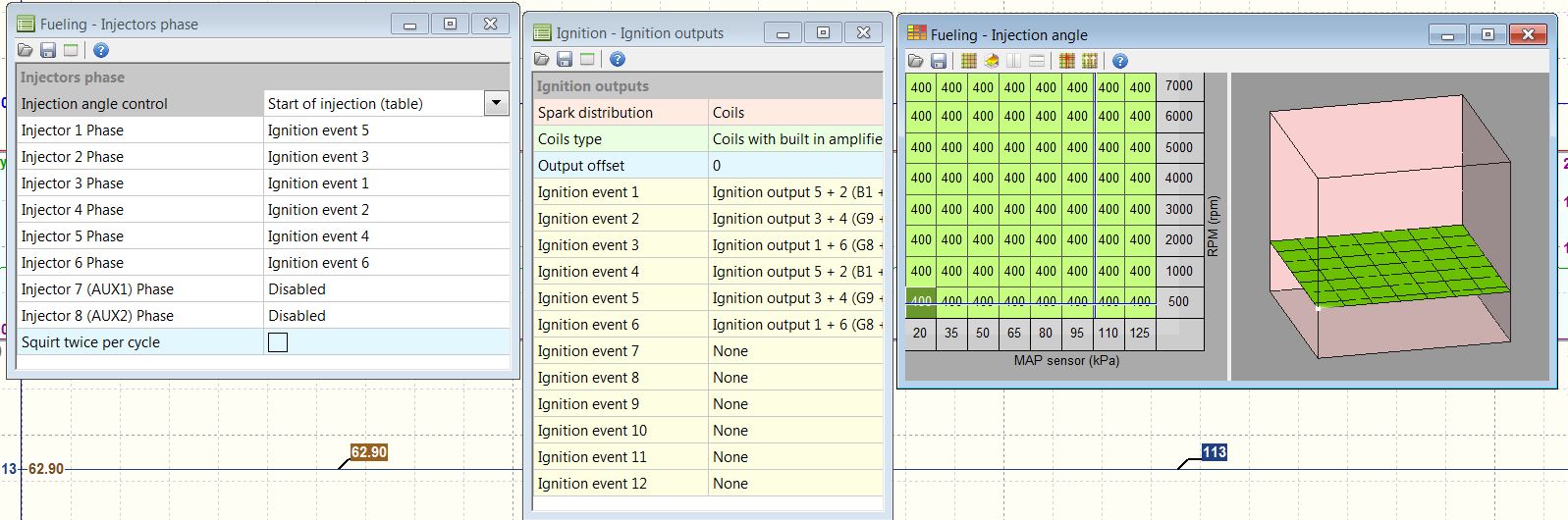Screen dimensions: 1568x520
Task: Open the Coils type value field
Action: click(795, 139)
